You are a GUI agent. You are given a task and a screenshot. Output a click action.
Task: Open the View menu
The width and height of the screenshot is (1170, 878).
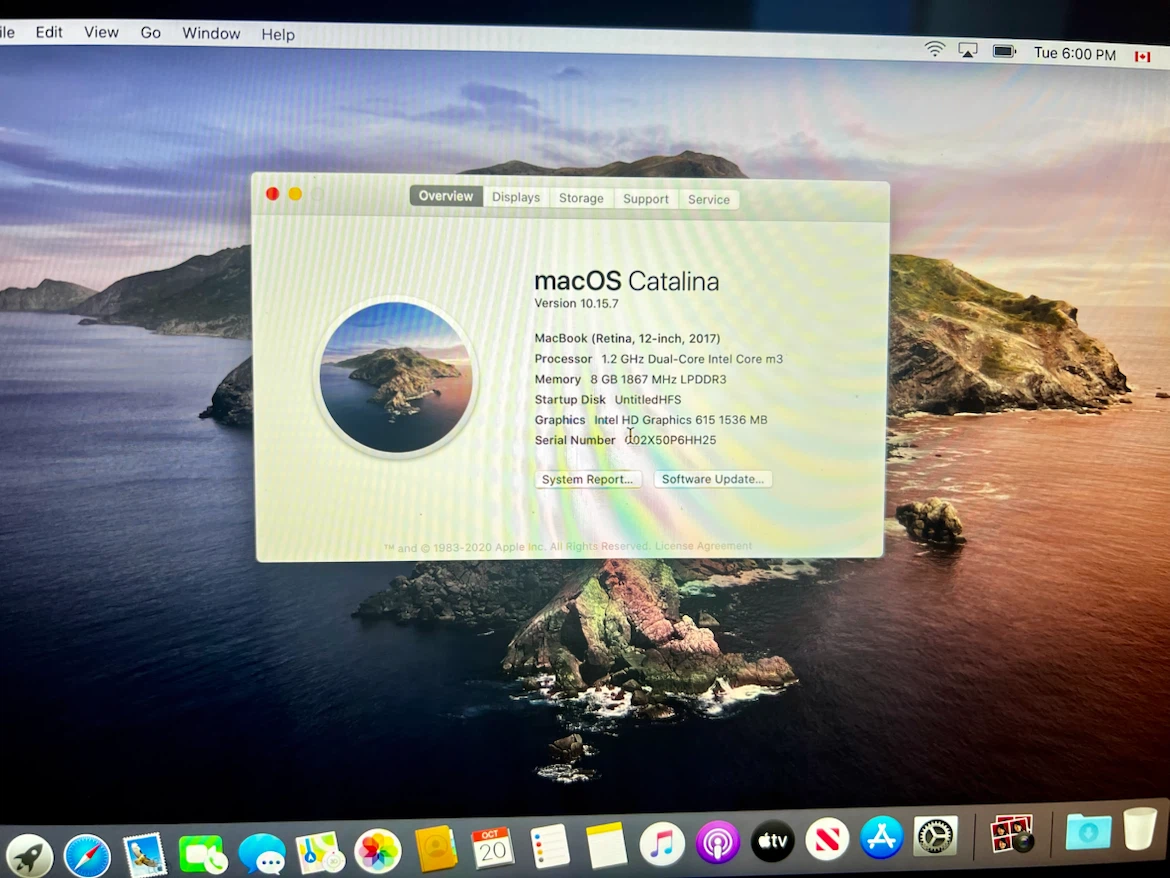(101, 32)
